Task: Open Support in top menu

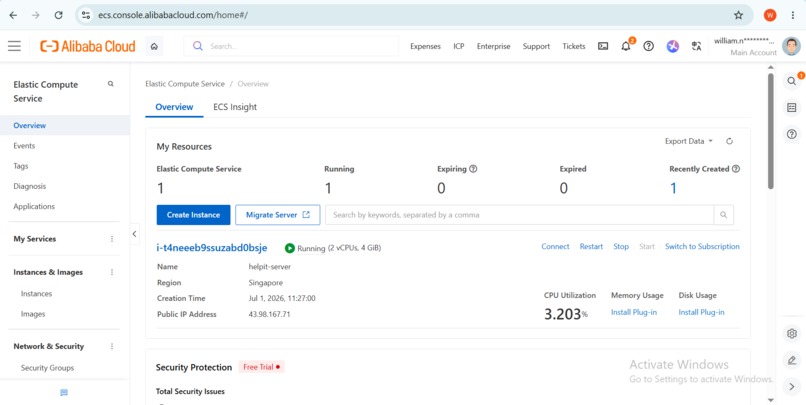Action: [x=536, y=46]
